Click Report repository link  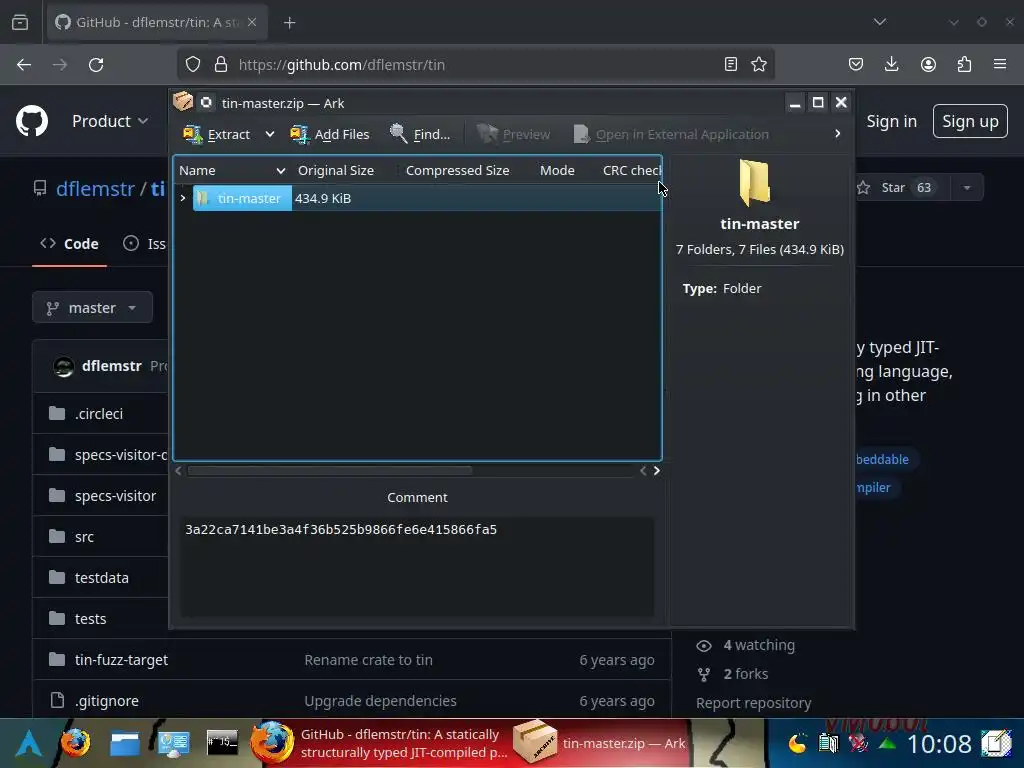pyautogui.click(x=754, y=703)
